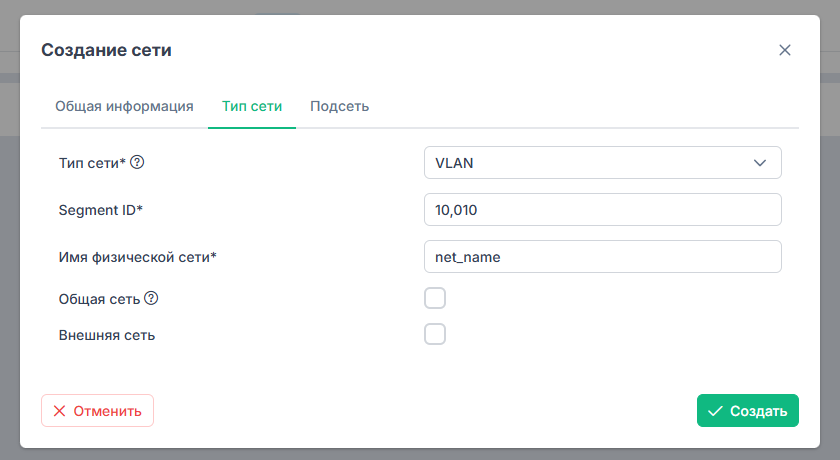Click the Отменить button text
840x460 pixels.
coord(108,411)
